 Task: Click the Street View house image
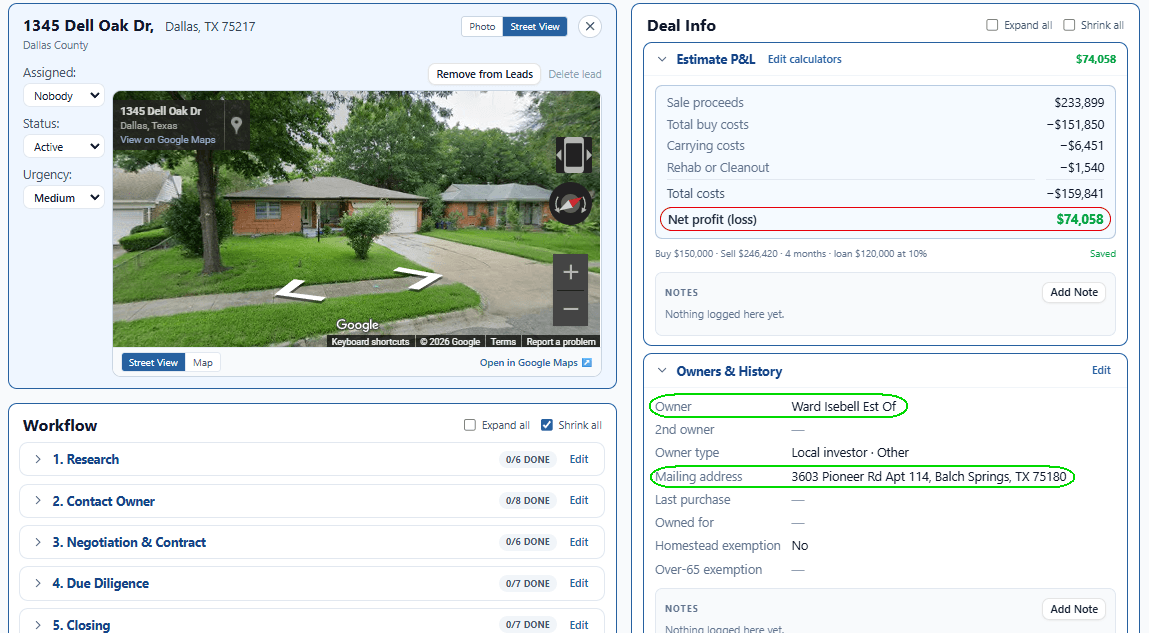(x=356, y=218)
